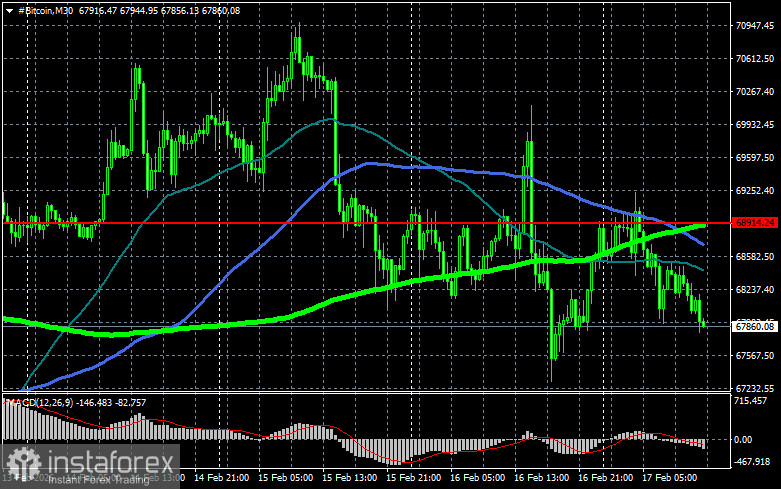The height and width of the screenshot is (489, 781).
Task: Click the 70267.40 price axis label
Action: 755,91
